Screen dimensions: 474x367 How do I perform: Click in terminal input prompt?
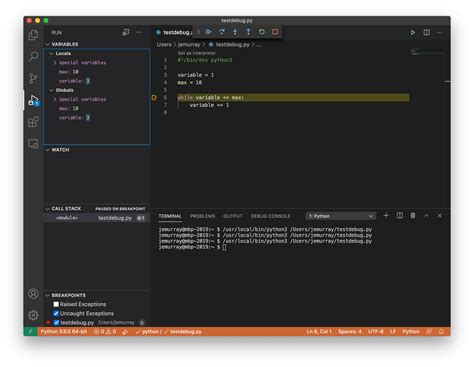[x=224, y=247]
